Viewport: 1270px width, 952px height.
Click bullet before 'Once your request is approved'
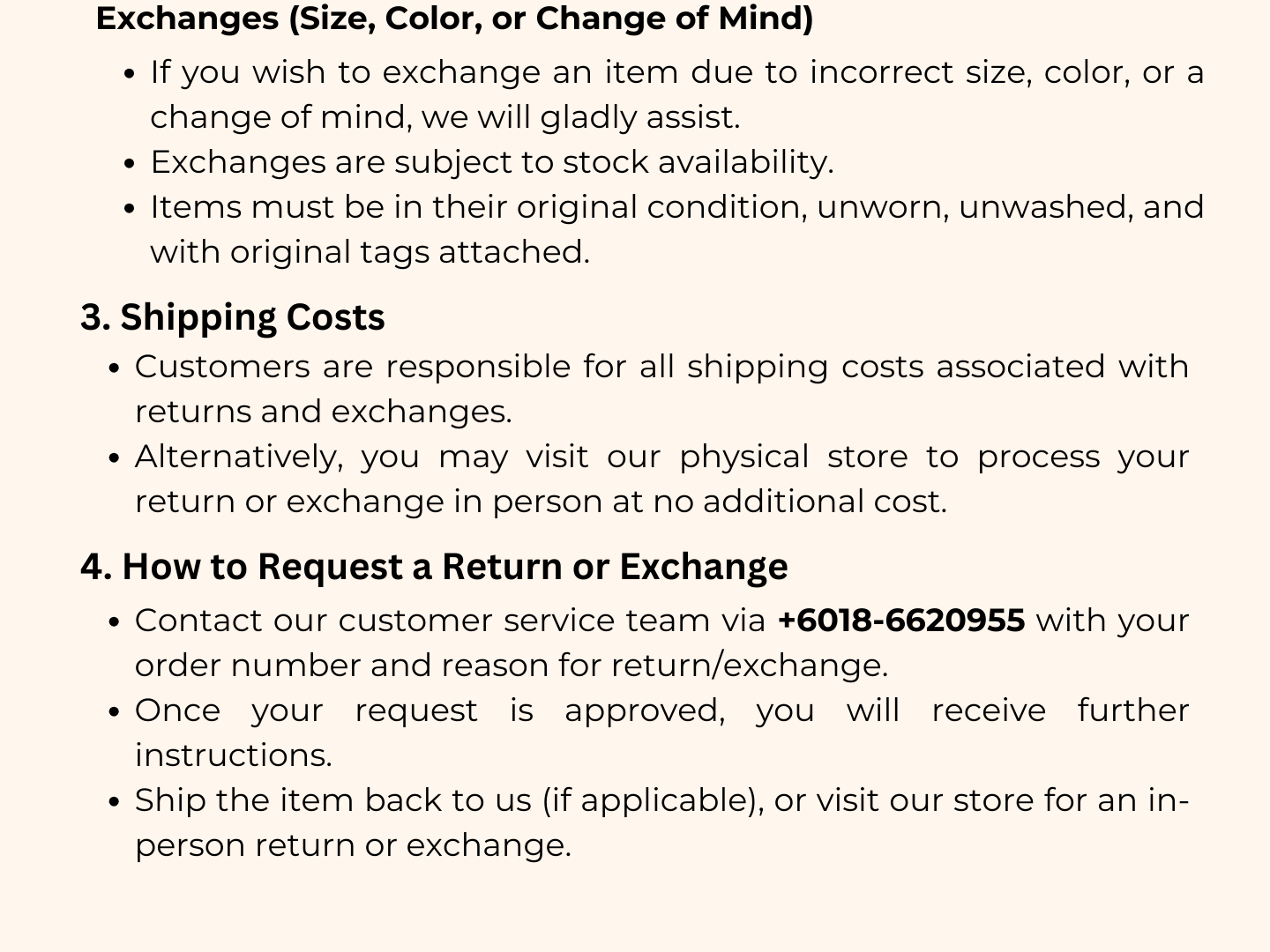114,712
